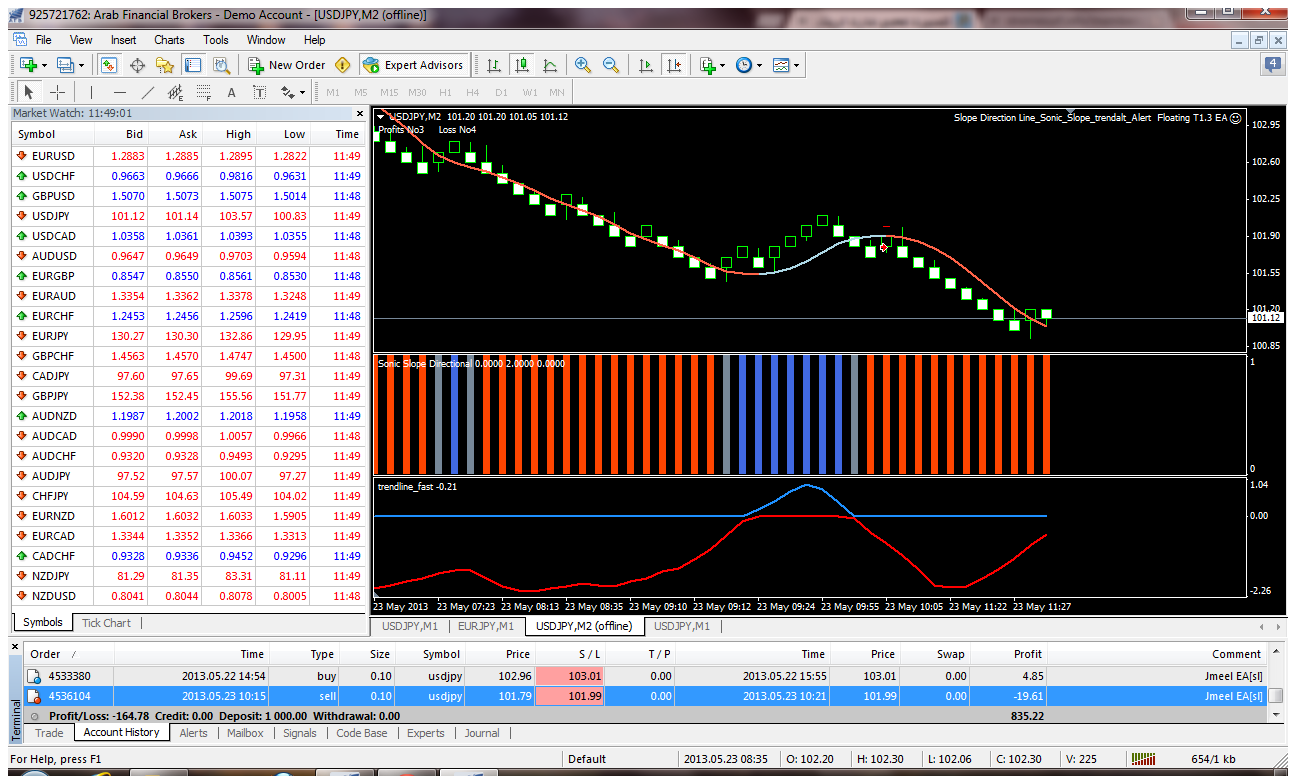Zoom out of the chart

point(611,65)
